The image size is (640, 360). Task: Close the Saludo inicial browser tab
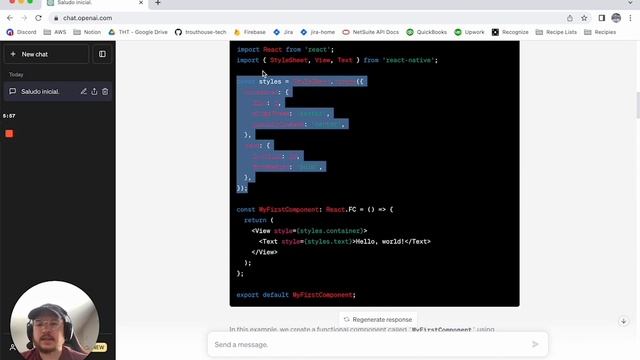point(141,3)
